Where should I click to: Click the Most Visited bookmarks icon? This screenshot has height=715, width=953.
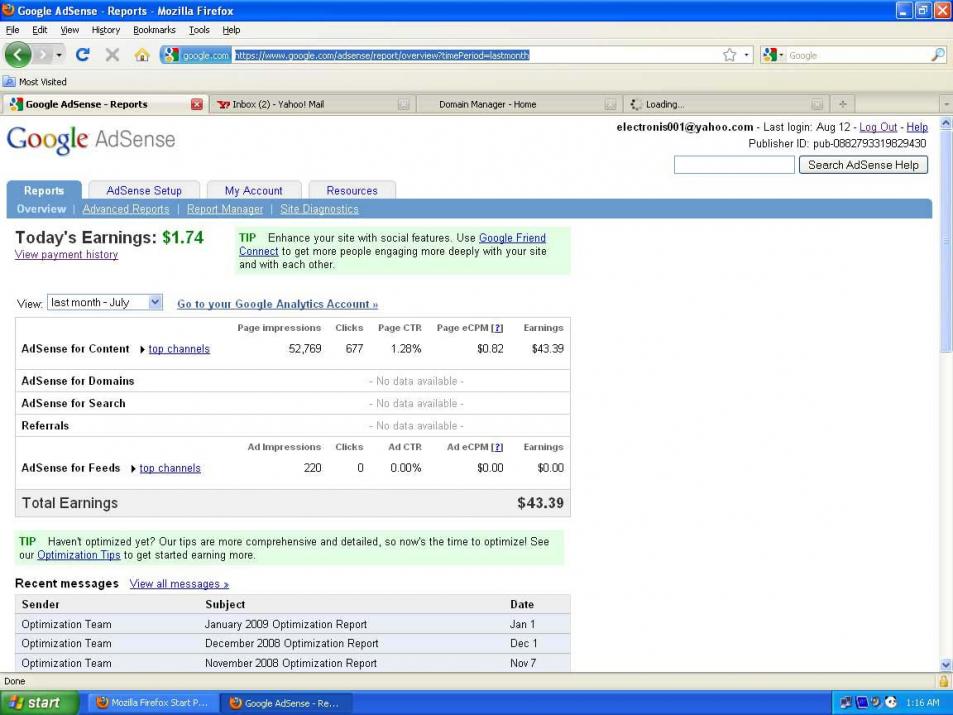click(x=9, y=81)
